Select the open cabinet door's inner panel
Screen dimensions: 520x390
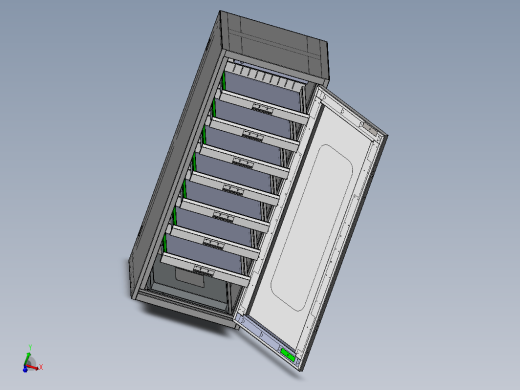(312, 227)
